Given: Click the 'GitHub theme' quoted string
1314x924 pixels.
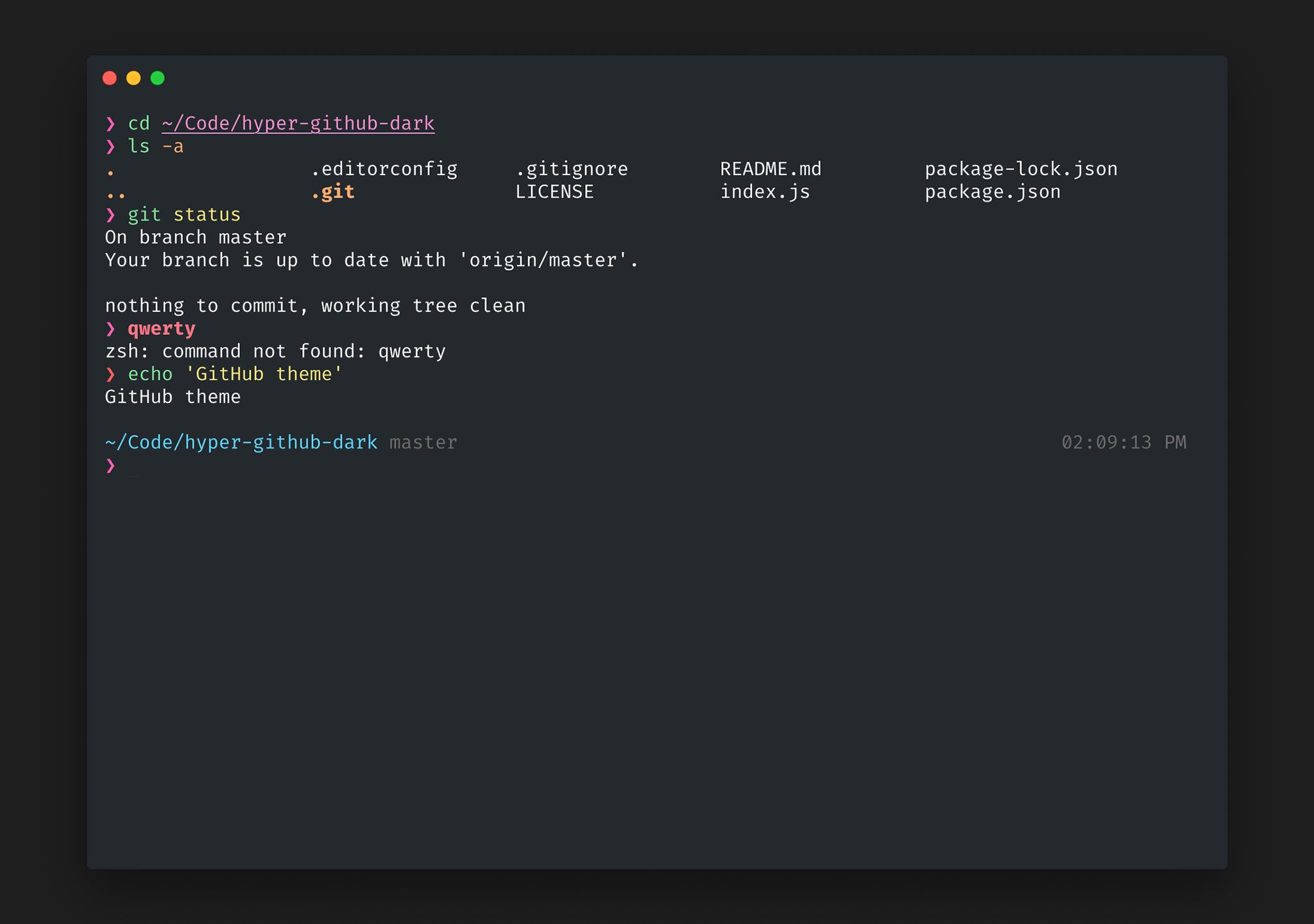Looking at the screenshot, I should click(x=264, y=374).
